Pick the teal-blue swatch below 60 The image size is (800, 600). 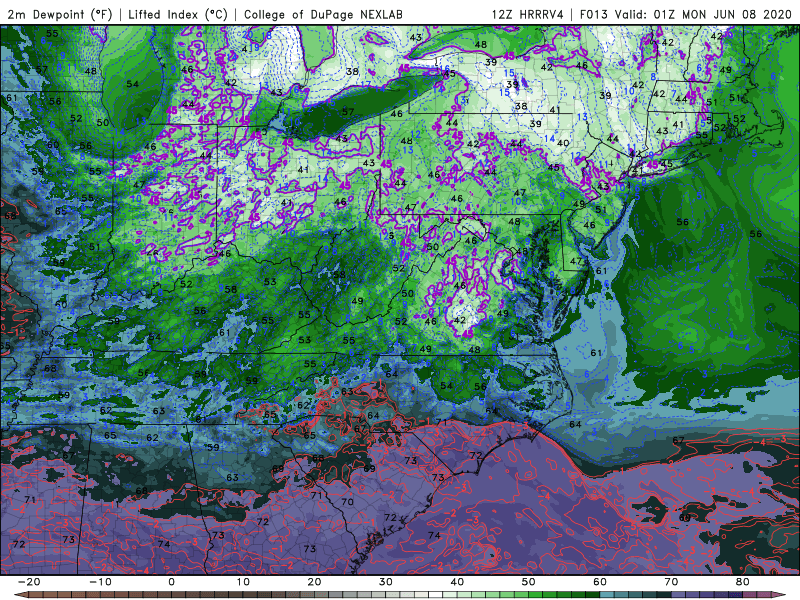(x=607, y=594)
